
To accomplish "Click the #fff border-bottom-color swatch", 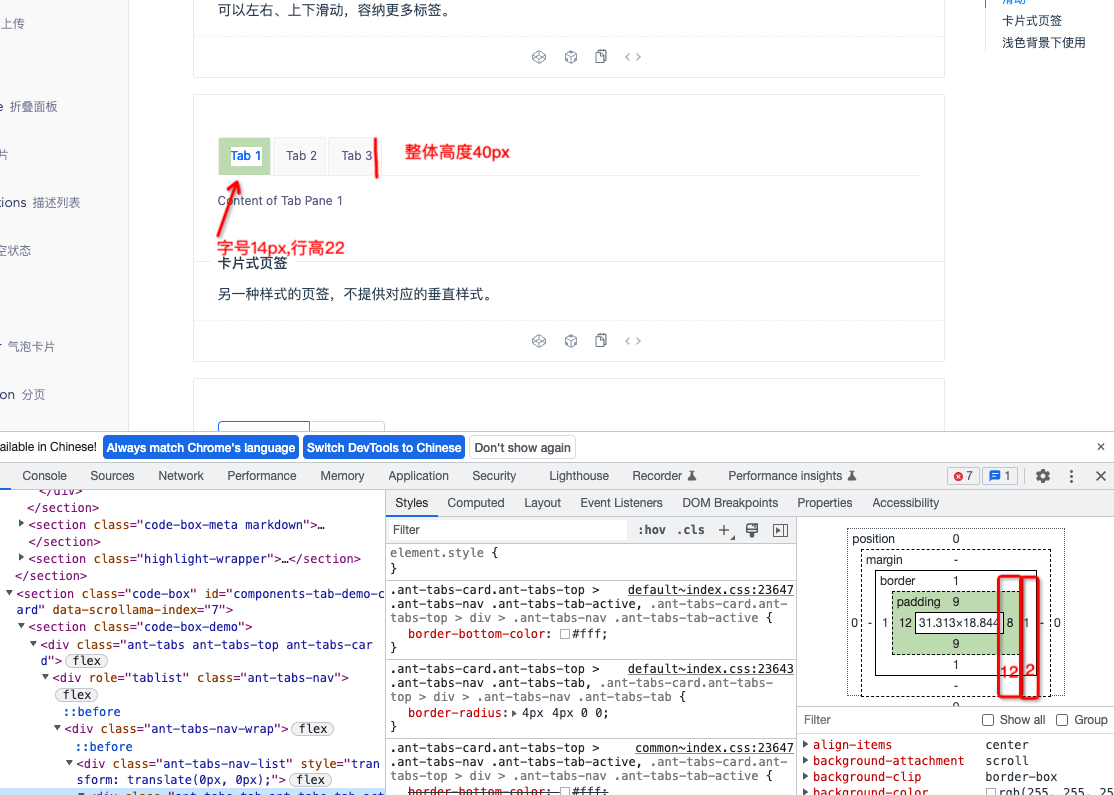I will [x=565, y=634].
